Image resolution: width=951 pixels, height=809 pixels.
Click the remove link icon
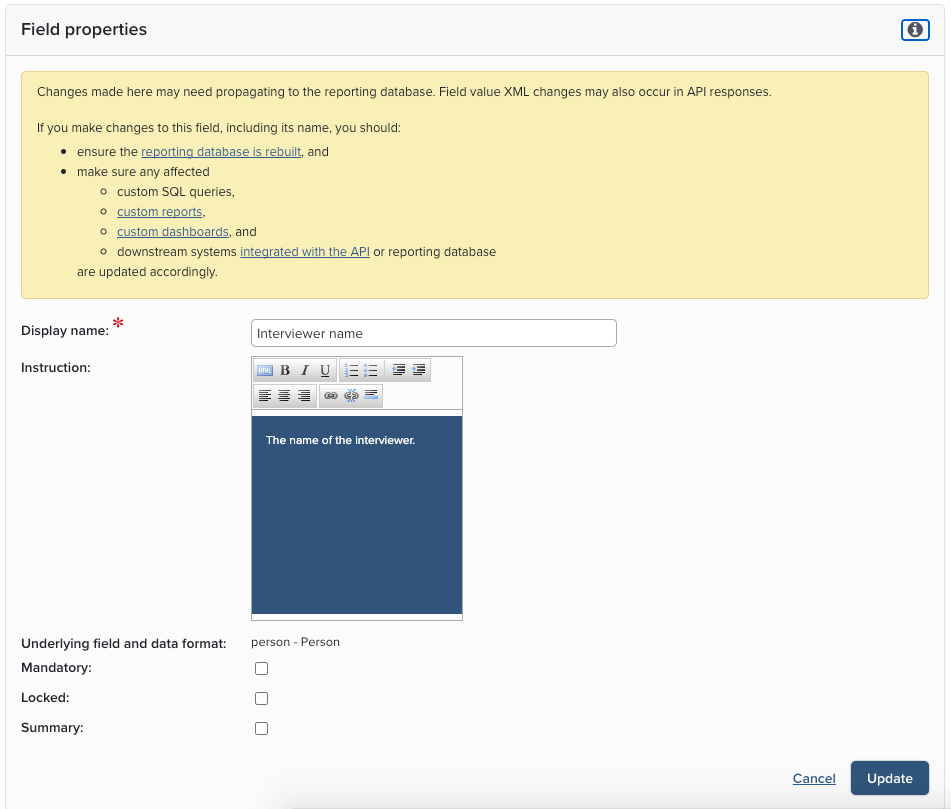tap(351, 396)
